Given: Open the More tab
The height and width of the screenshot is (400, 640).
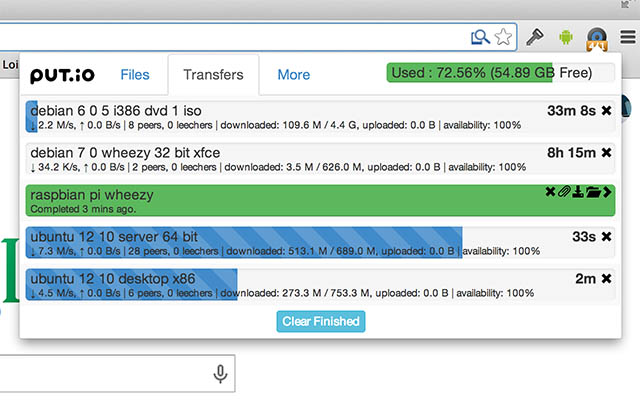Looking at the screenshot, I should (293, 75).
